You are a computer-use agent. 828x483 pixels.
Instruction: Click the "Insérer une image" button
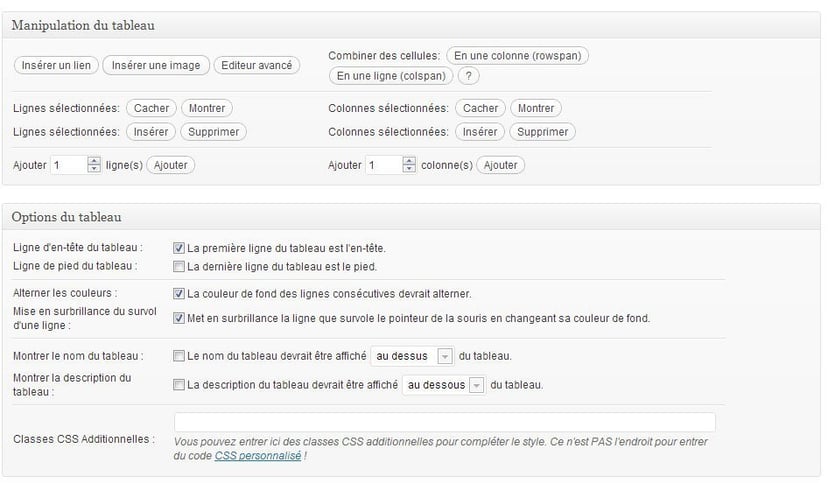tap(155, 65)
